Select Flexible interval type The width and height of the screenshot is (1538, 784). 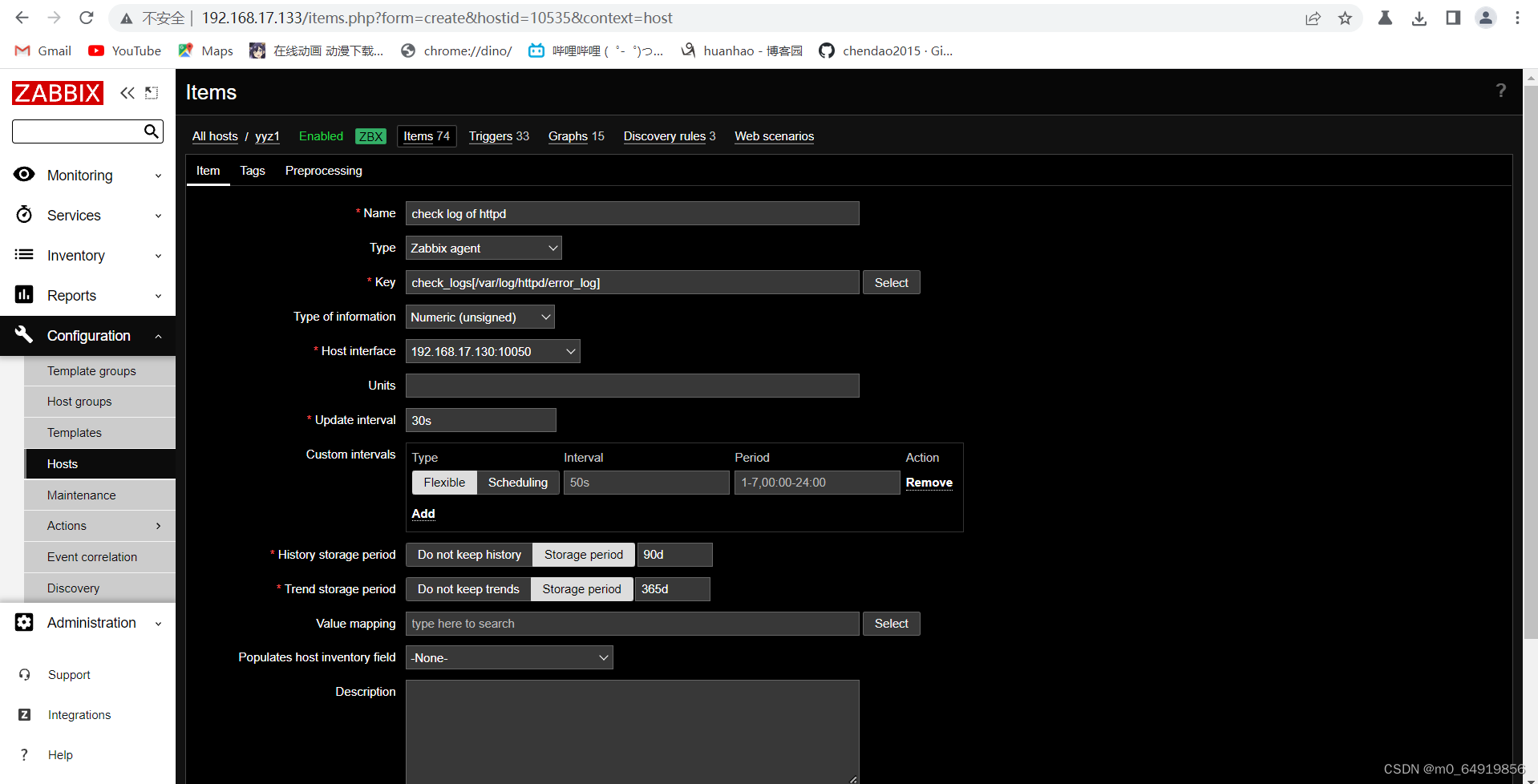click(x=444, y=483)
